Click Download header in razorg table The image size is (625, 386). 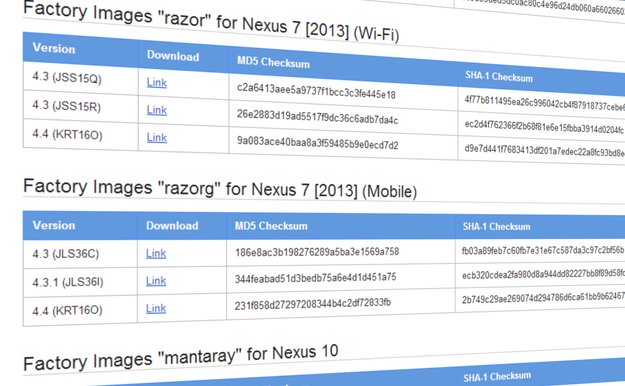point(172,226)
